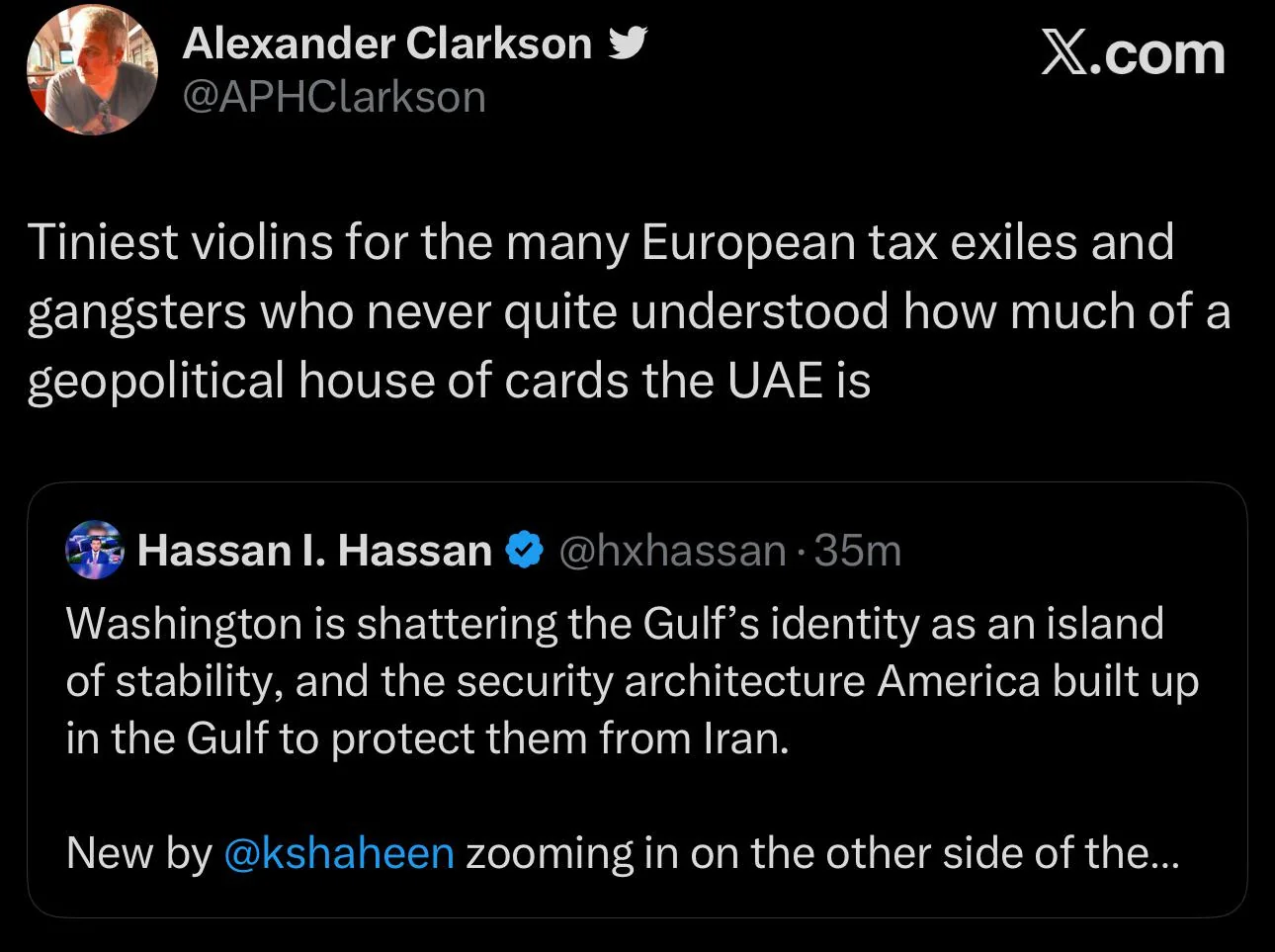Open Alexander Clarkson's profile picture
The height and width of the screenshot is (952, 1275).
pyautogui.click(x=92, y=70)
